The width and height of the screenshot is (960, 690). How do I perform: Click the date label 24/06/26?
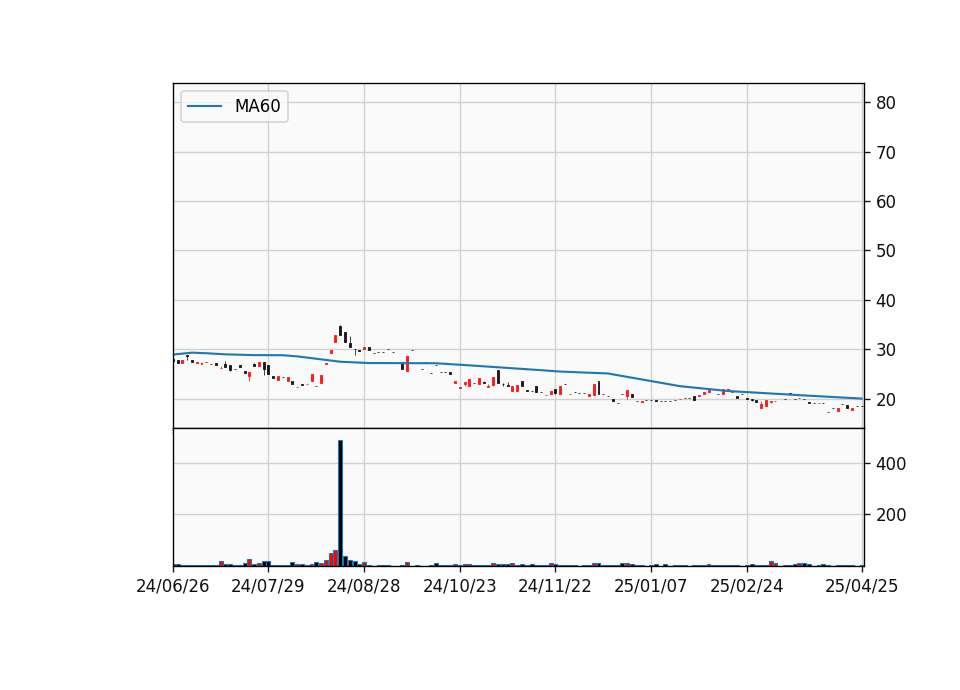pyautogui.click(x=173, y=586)
